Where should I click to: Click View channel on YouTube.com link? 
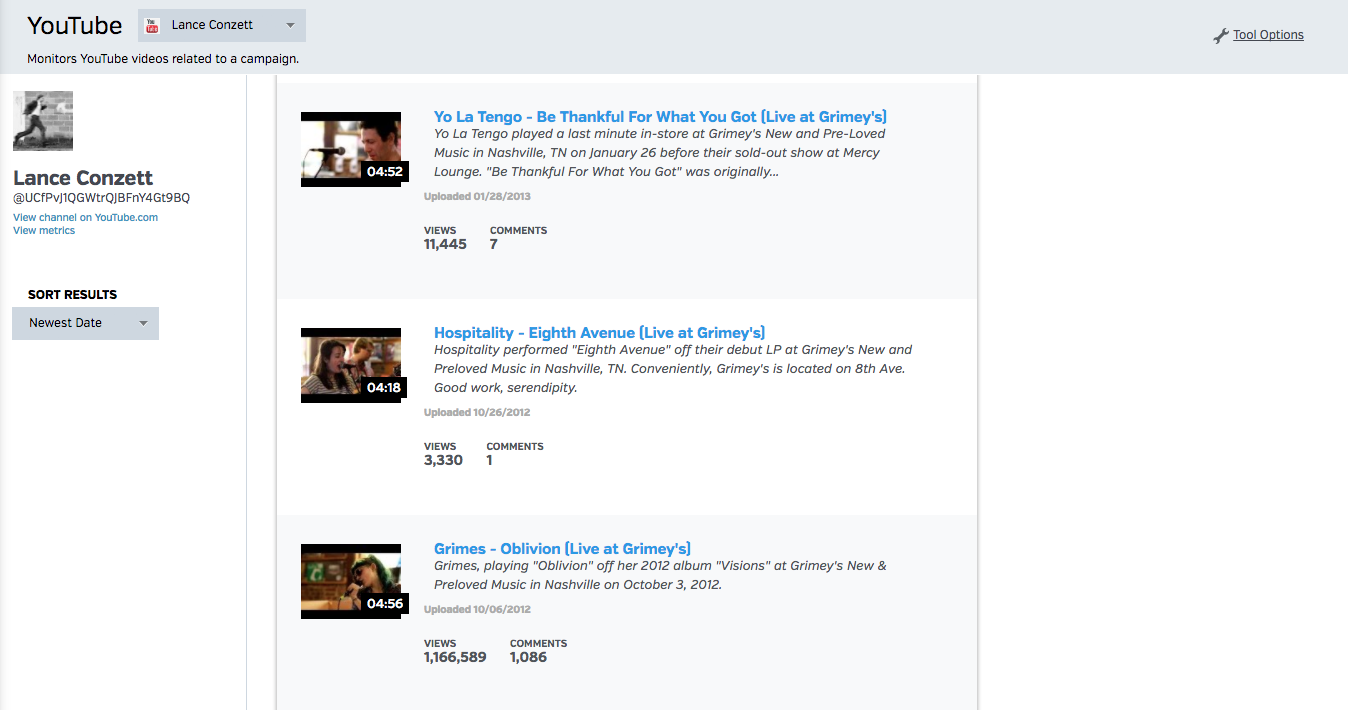pyautogui.click(x=85, y=217)
